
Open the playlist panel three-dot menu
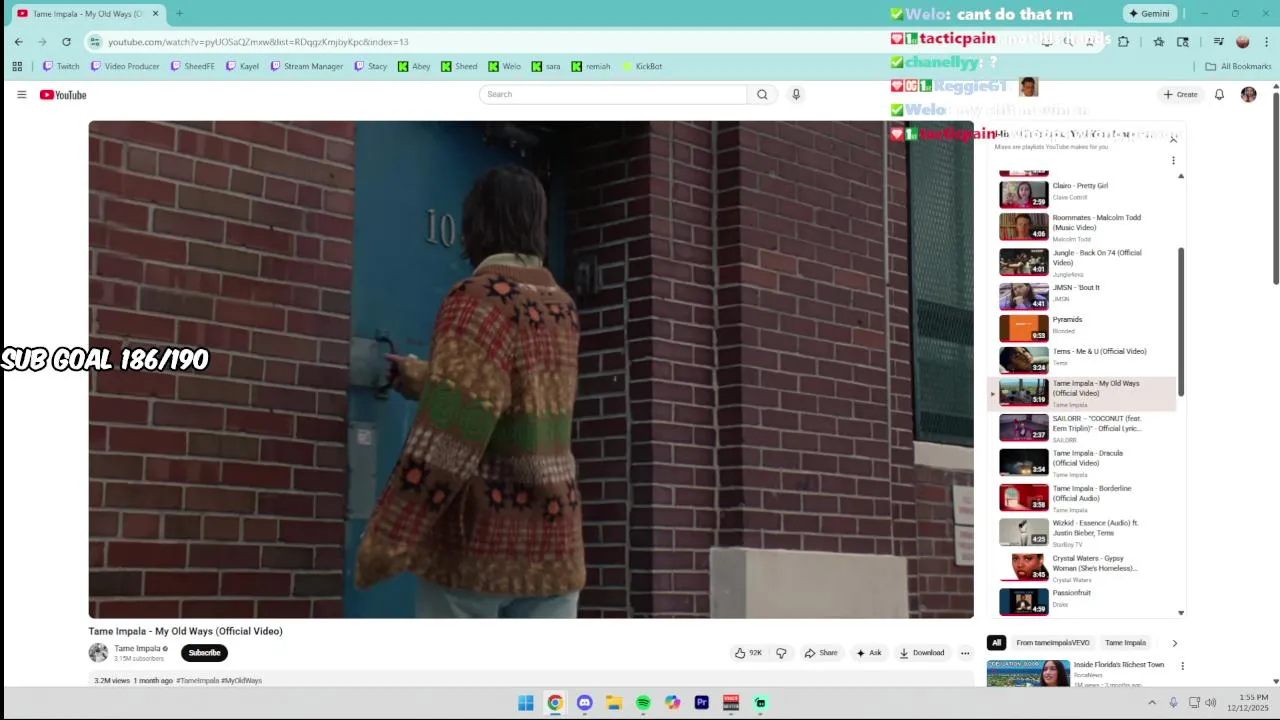pos(1173,160)
